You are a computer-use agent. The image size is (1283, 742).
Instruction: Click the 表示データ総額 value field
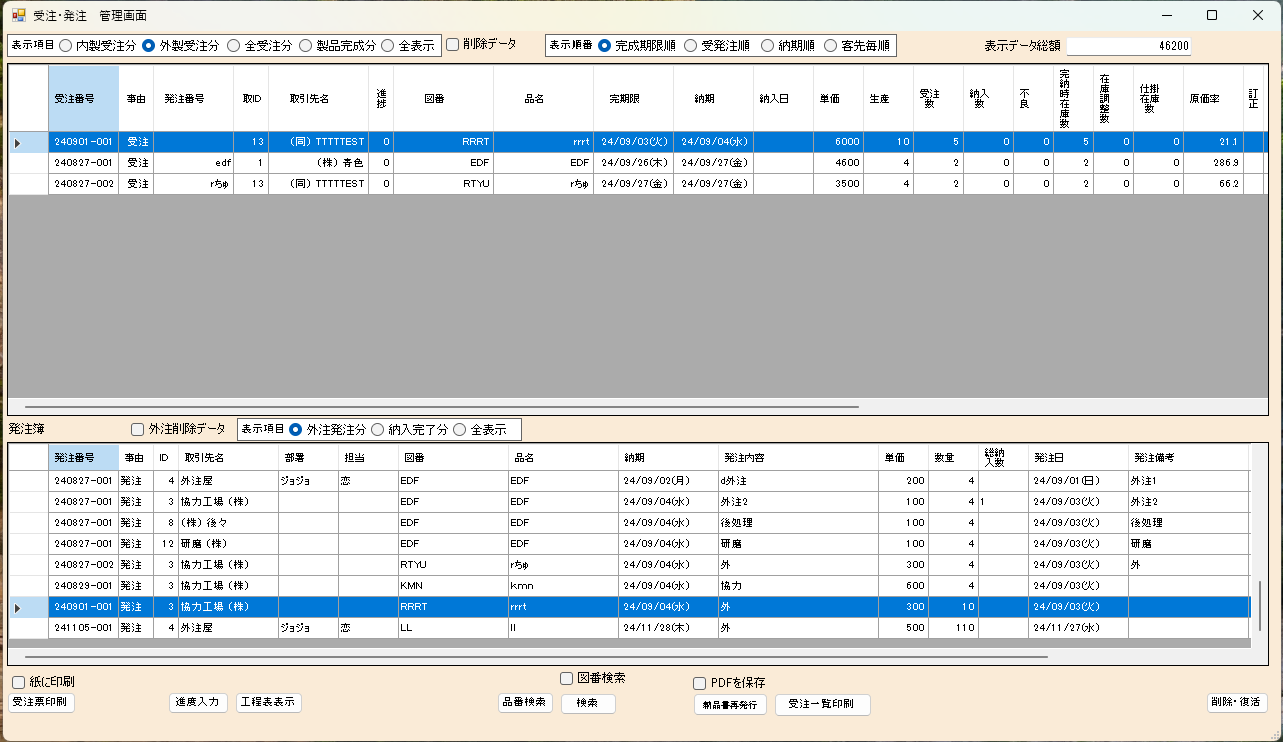tap(1129, 46)
